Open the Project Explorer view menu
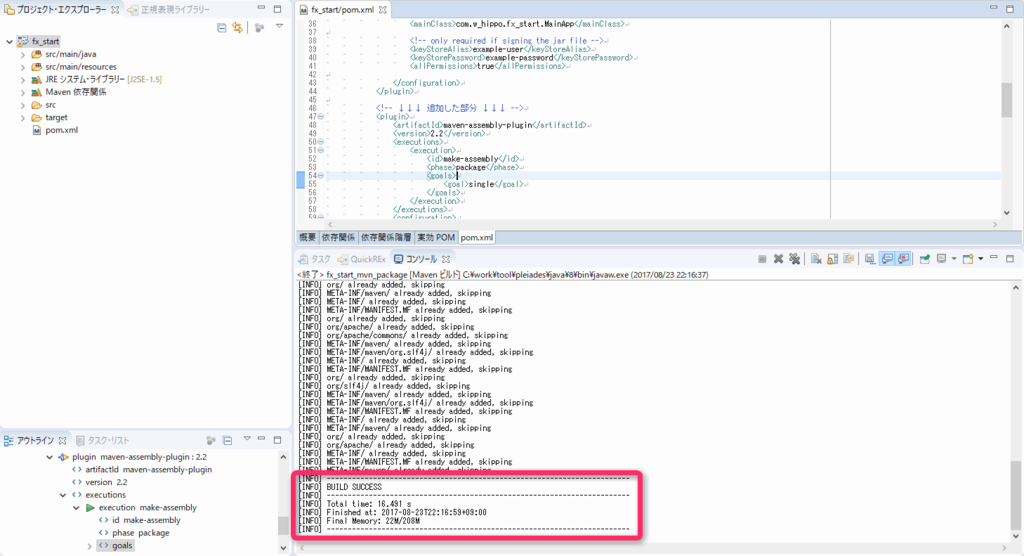The image size is (1024, 556). pyautogui.click(x=280, y=27)
